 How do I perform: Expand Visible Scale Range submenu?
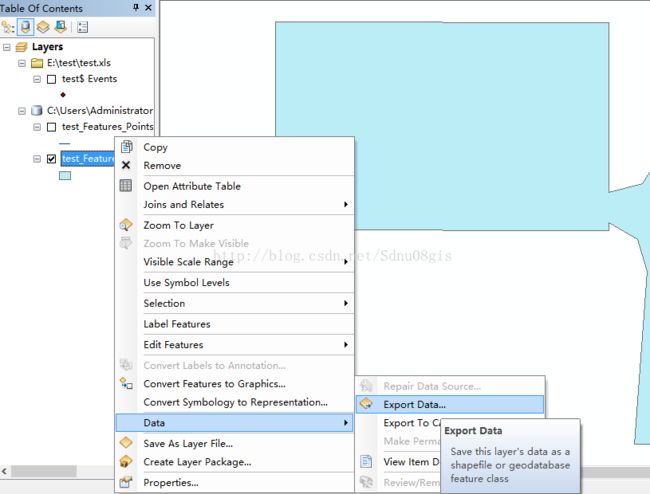235,262
